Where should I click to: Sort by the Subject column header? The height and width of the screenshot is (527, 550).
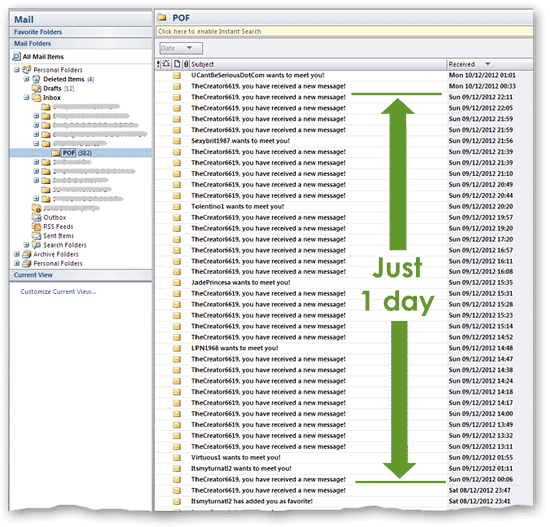[202, 65]
